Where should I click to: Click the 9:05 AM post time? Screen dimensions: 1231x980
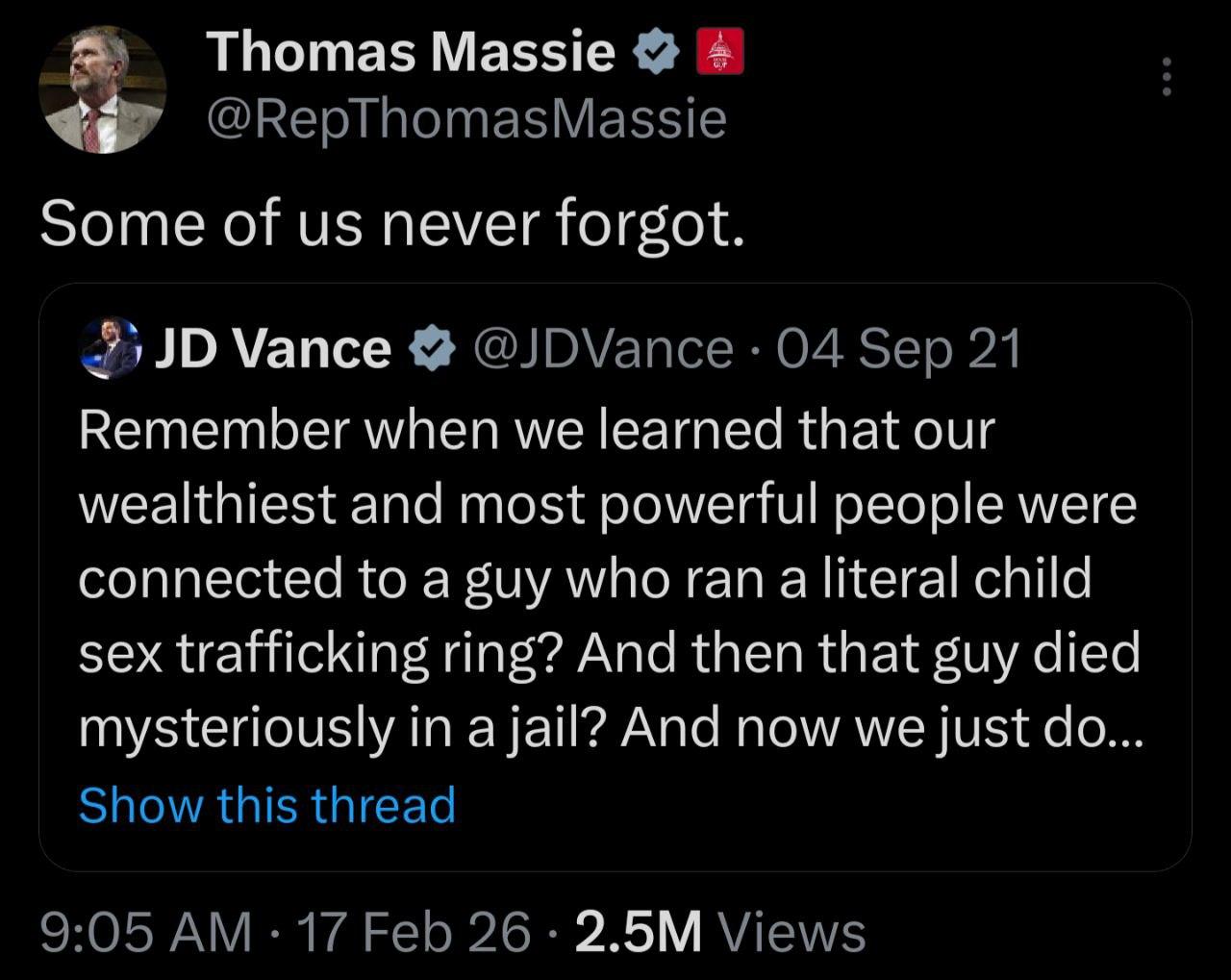click(145, 933)
